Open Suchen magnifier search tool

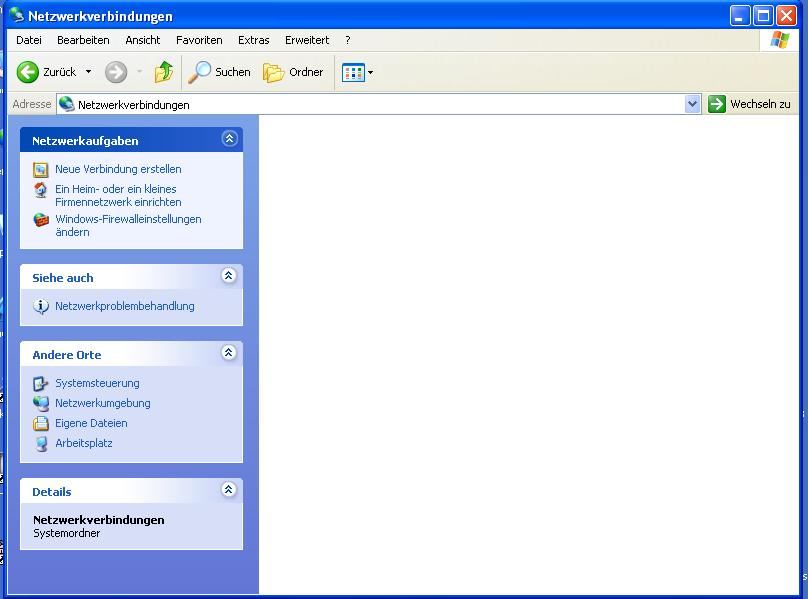pyautogui.click(x=199, y=72)
